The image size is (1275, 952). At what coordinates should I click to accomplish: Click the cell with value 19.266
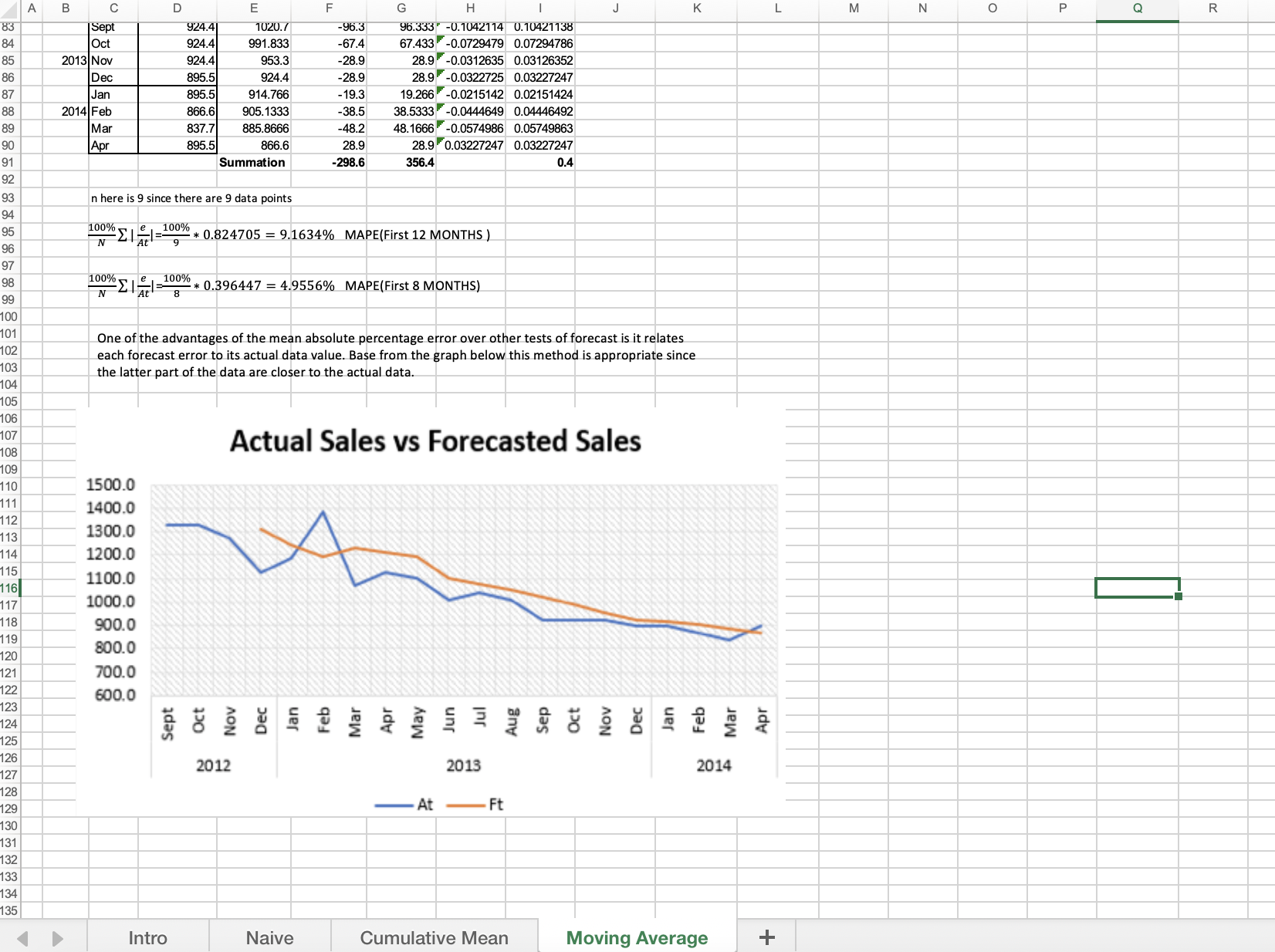coord(402,94)
